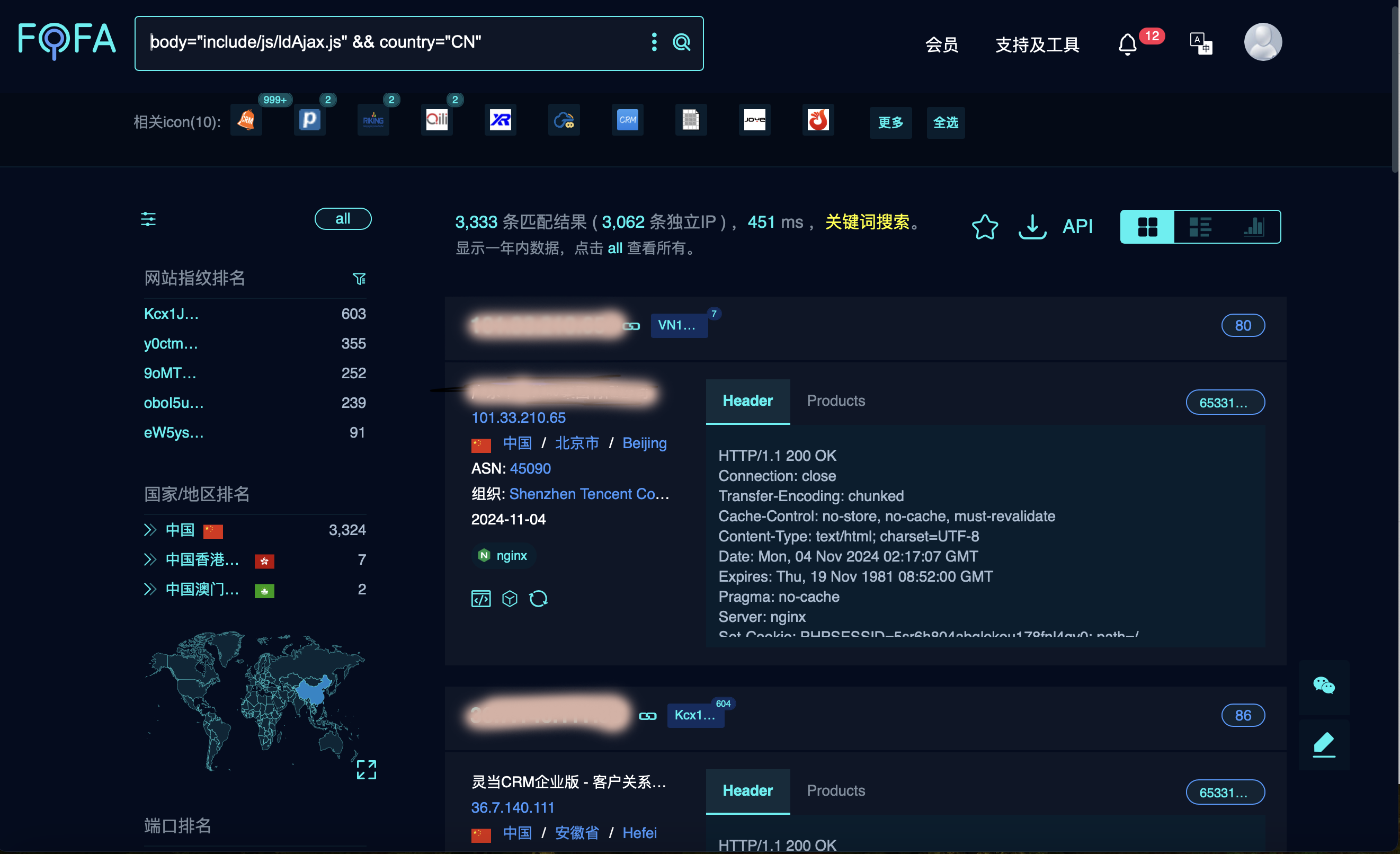Switch to statistics chart view
This screenshot has width=1400, height=854.
pyautogui.click(x=1253, y=227)
